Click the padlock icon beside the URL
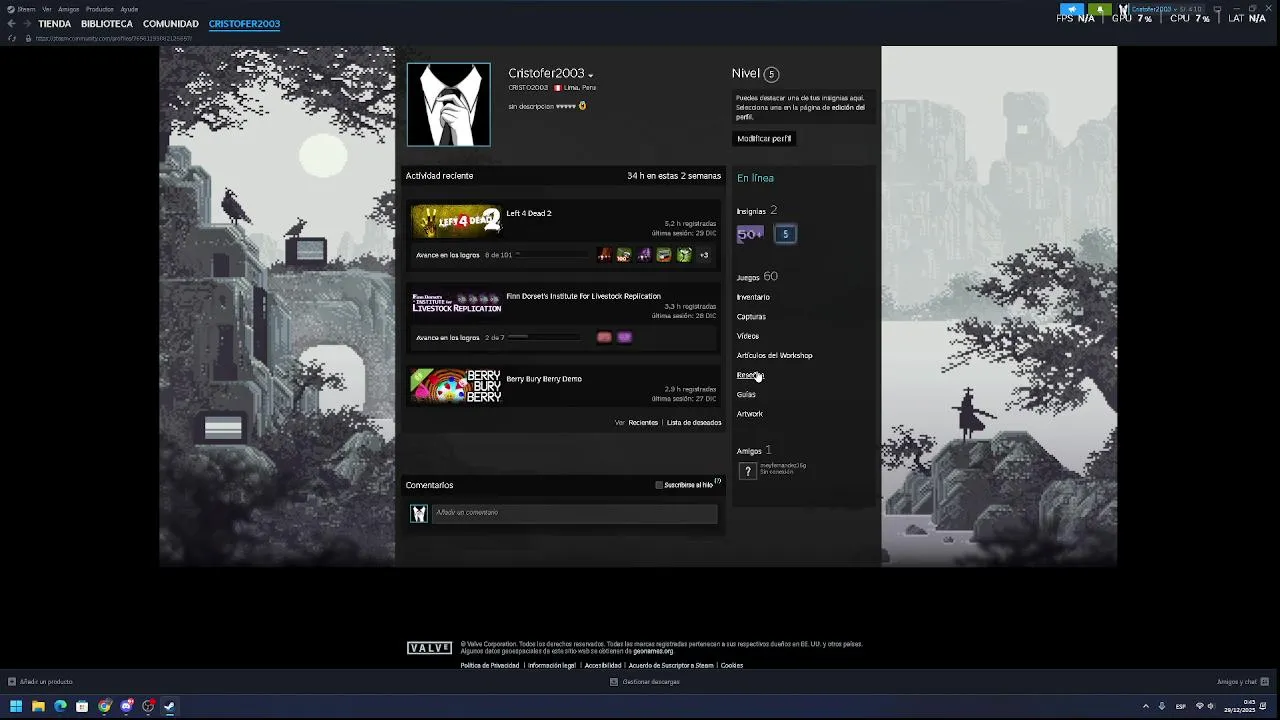 coord(28,38)
